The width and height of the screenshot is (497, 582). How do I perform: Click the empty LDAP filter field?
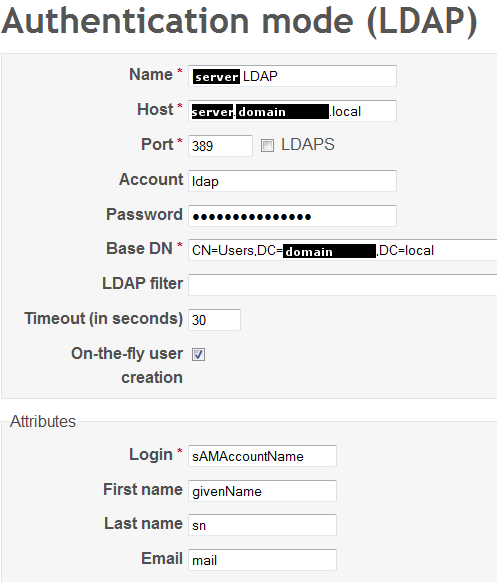(x=343, y=285)
